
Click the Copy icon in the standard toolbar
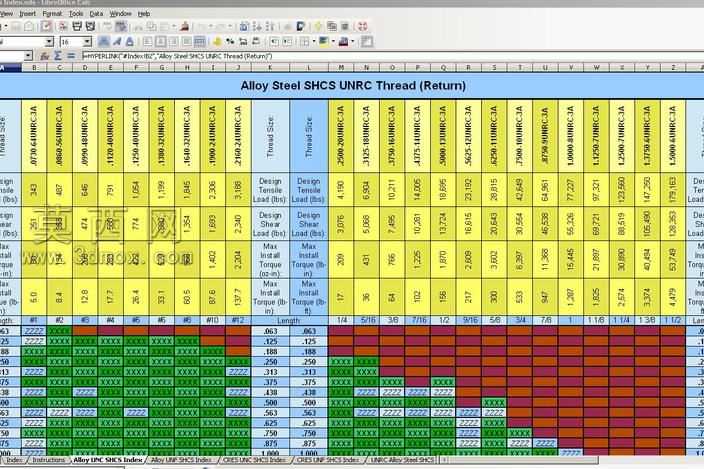152,26
